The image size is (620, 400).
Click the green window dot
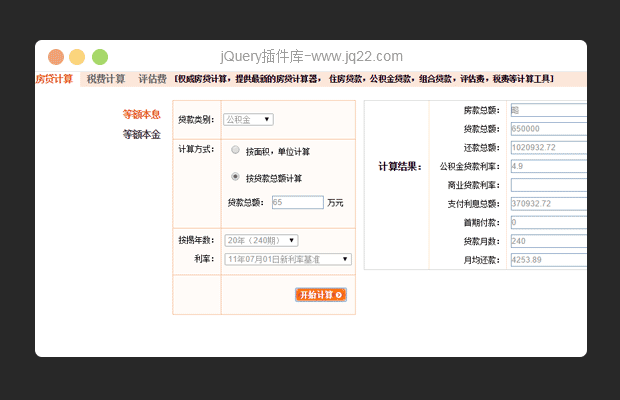[x=100, y=57]
